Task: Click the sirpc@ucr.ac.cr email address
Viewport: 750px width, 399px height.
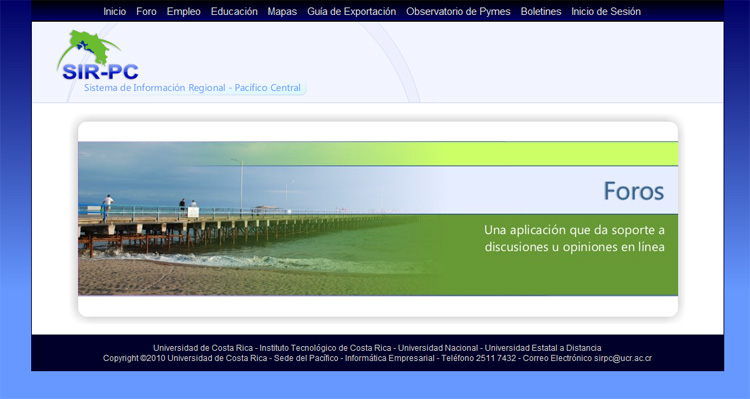Action: pyautogui.click(x=623, y=358)
